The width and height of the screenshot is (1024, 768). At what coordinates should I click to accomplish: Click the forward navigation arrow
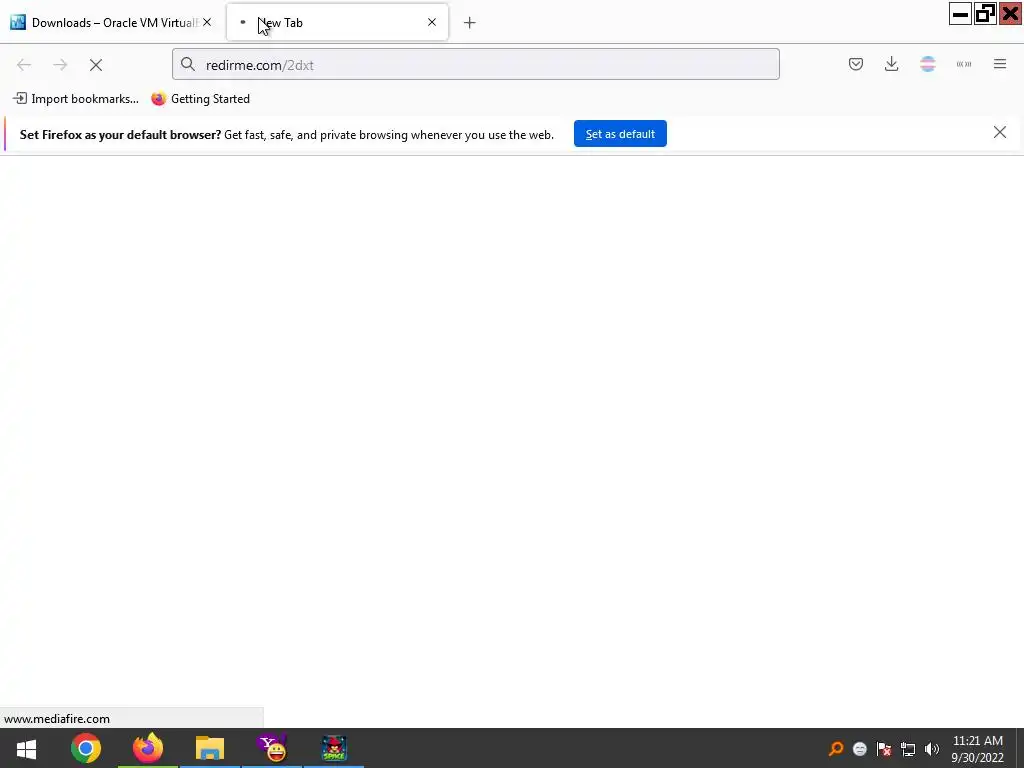coord(60,65)
